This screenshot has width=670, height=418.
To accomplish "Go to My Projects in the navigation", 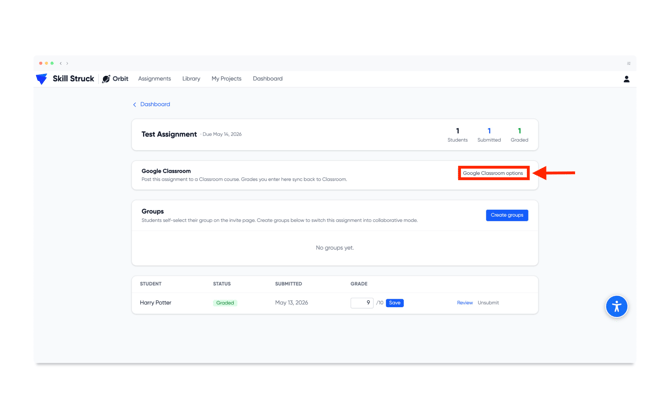I will tap(226, 79).
